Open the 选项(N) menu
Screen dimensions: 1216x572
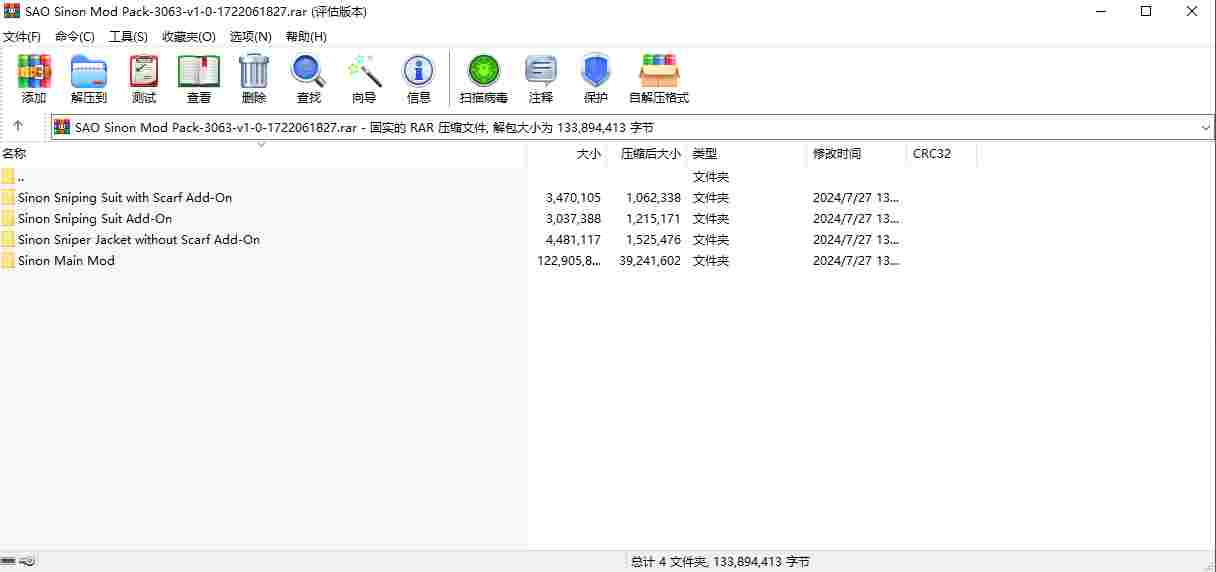tap(250, 36)
